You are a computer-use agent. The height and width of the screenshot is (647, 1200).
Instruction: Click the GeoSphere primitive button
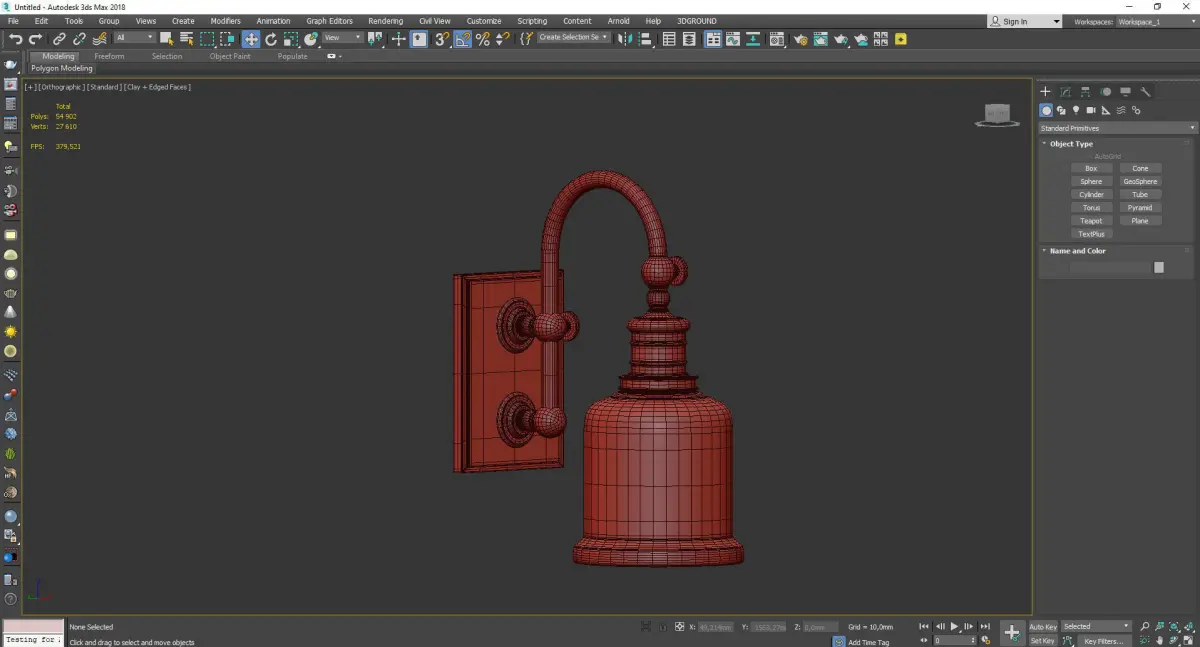[1140, 182]
